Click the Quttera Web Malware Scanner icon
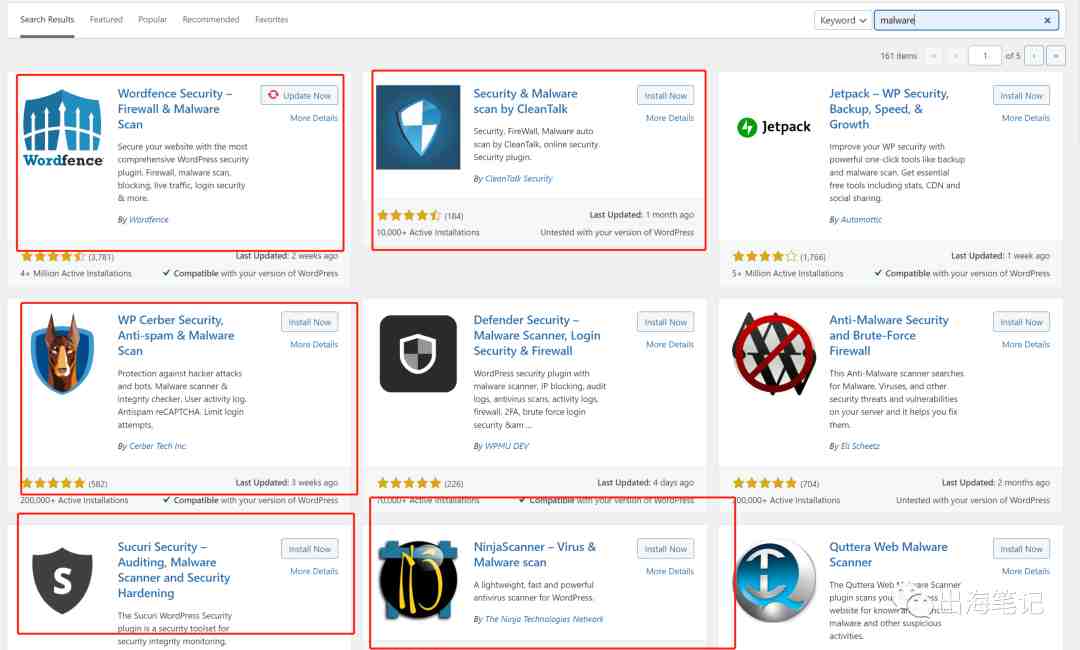The width and height of the screenshot is (1080, 650). pos(774,580)
